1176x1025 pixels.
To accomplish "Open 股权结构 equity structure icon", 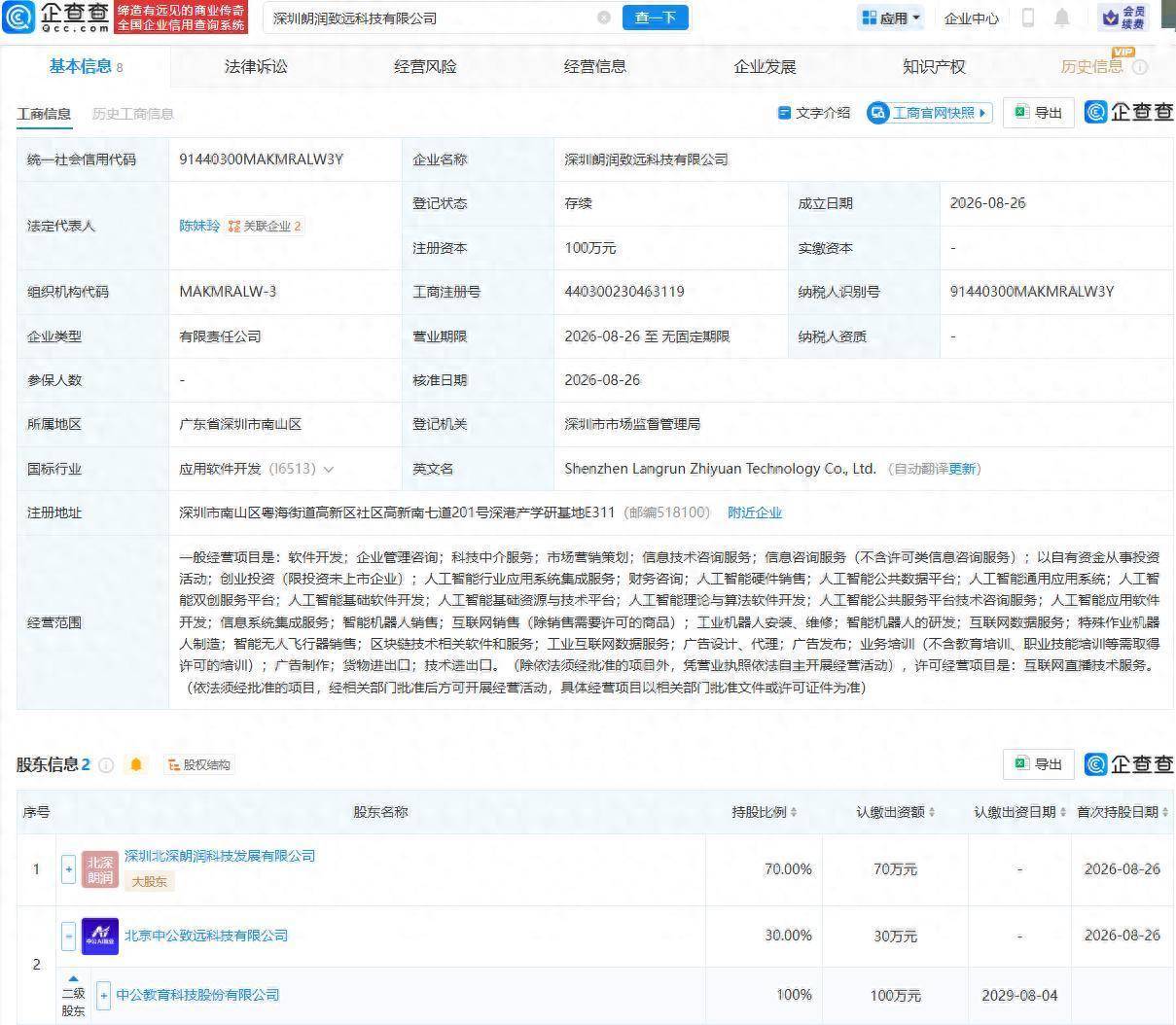I will (x=198, y=765).
